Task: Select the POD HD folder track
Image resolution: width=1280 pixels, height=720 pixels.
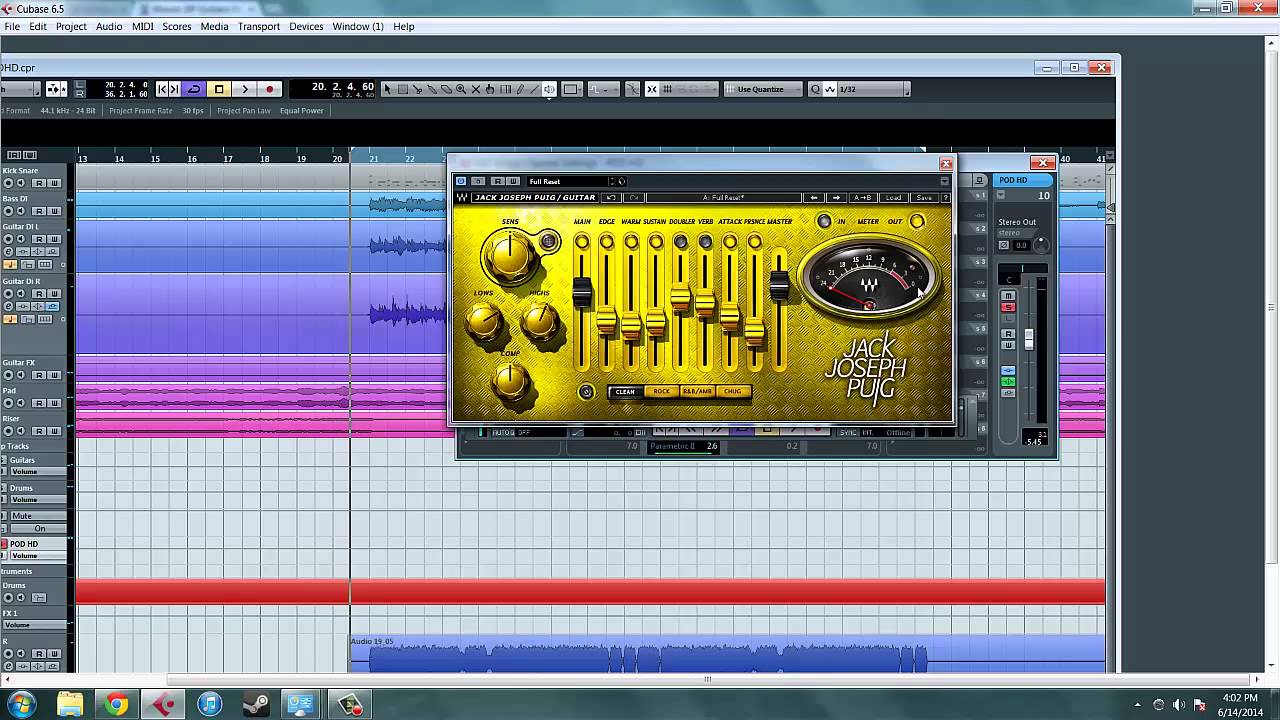Action: pyautogui.click(x=24, y=544)
